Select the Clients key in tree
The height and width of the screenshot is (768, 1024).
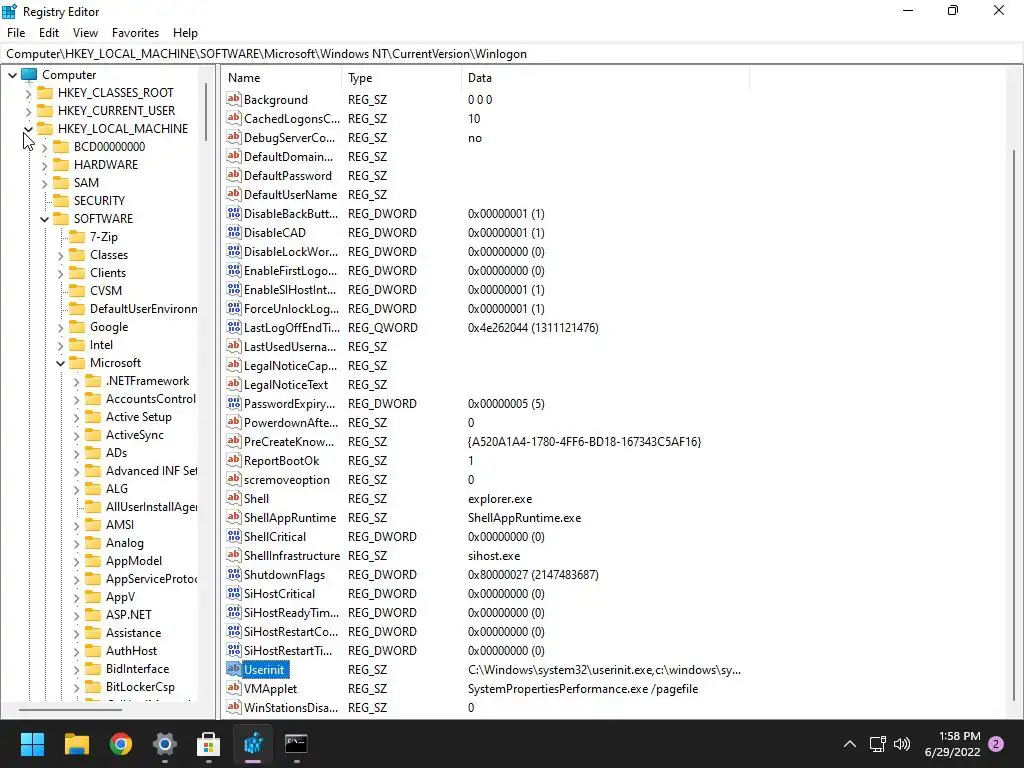[x=108, y=273]
